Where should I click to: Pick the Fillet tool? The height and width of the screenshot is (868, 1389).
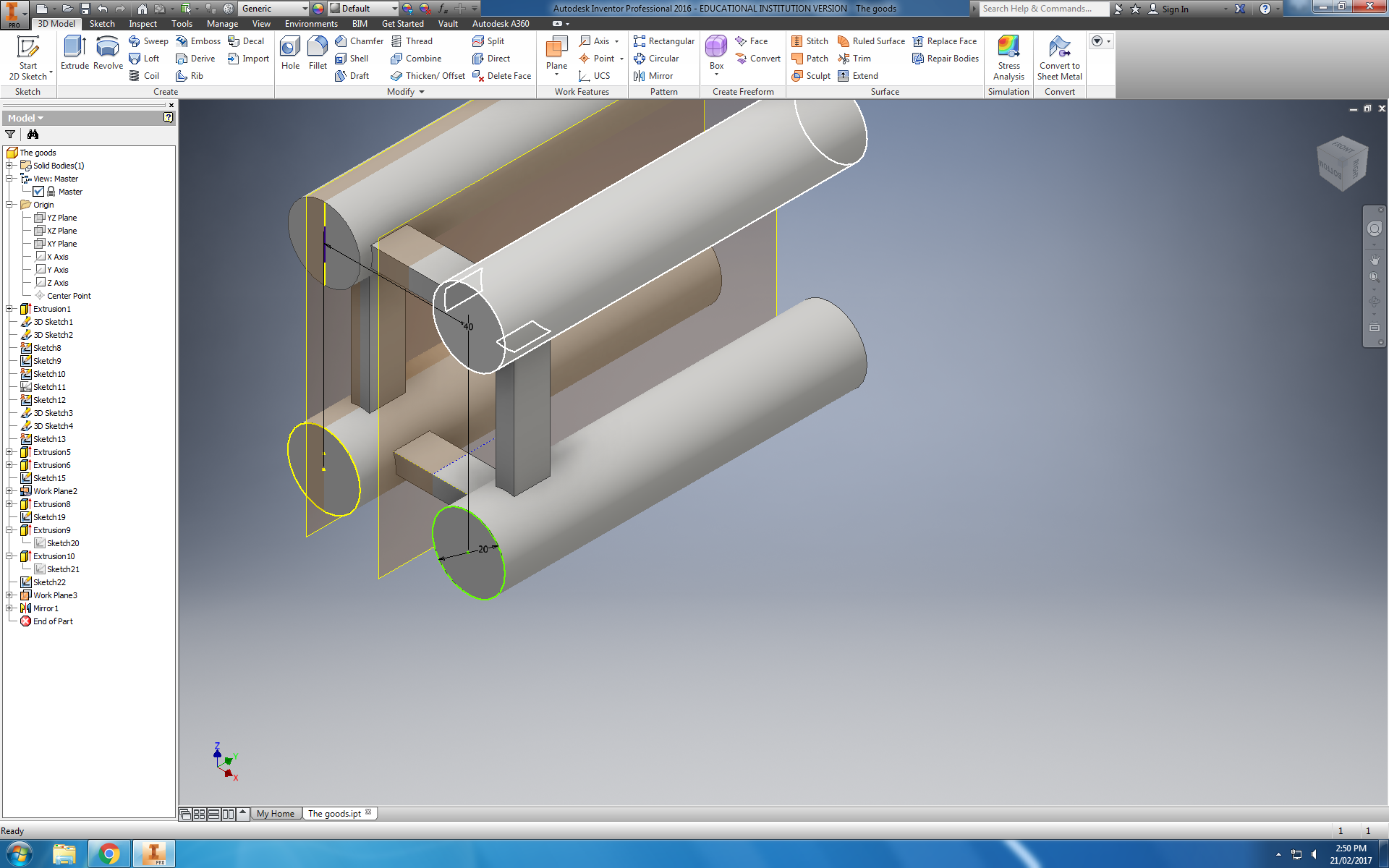coord(318,54)
